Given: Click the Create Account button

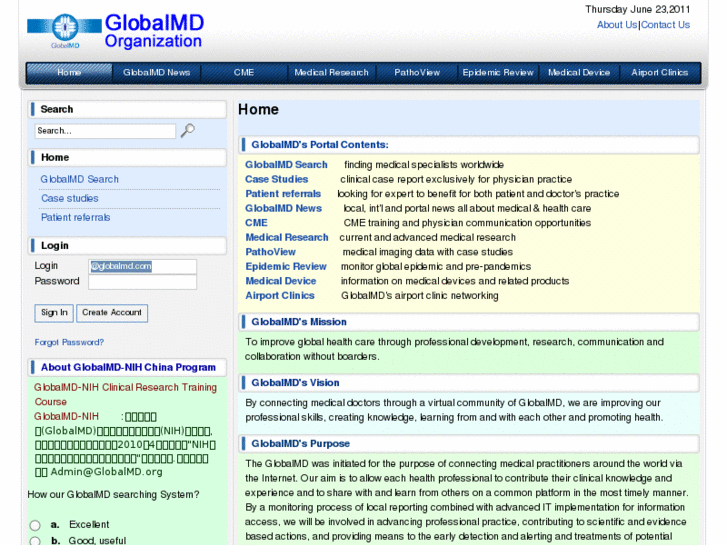Looking at the screenshot, I should pos(112,313).
